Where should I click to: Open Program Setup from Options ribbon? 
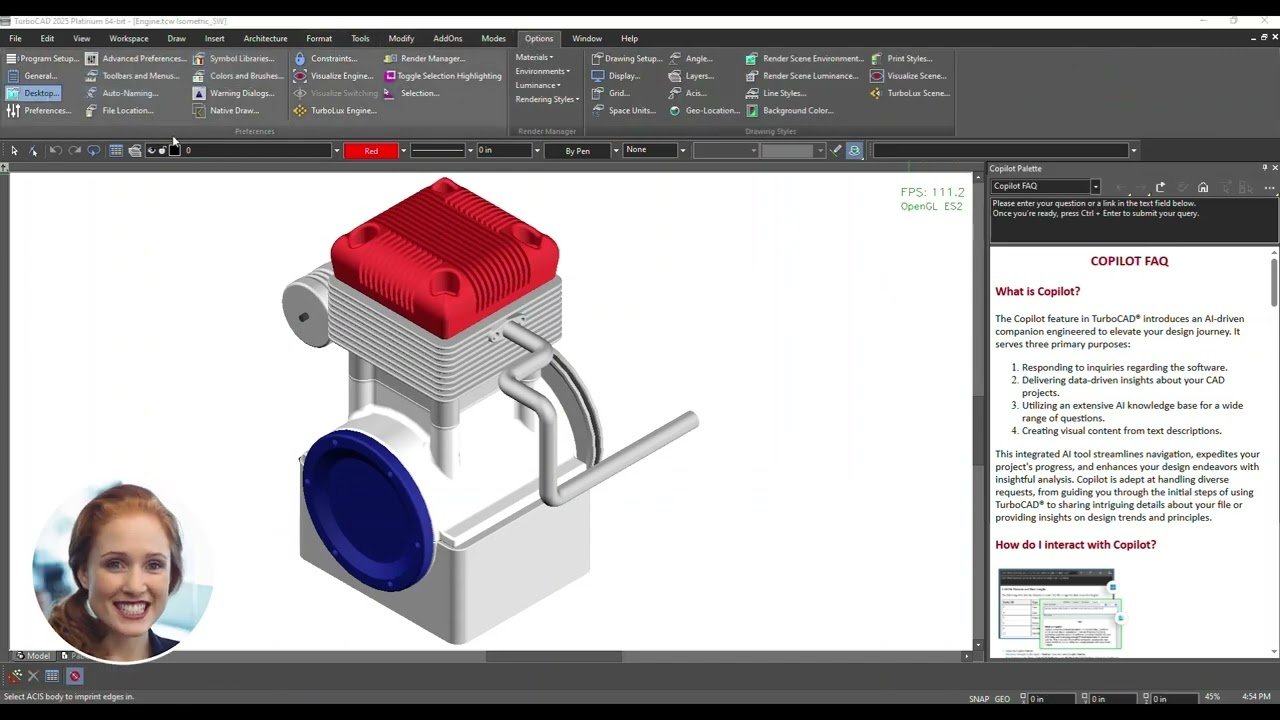pyautogui.click(x=43, y=58)
